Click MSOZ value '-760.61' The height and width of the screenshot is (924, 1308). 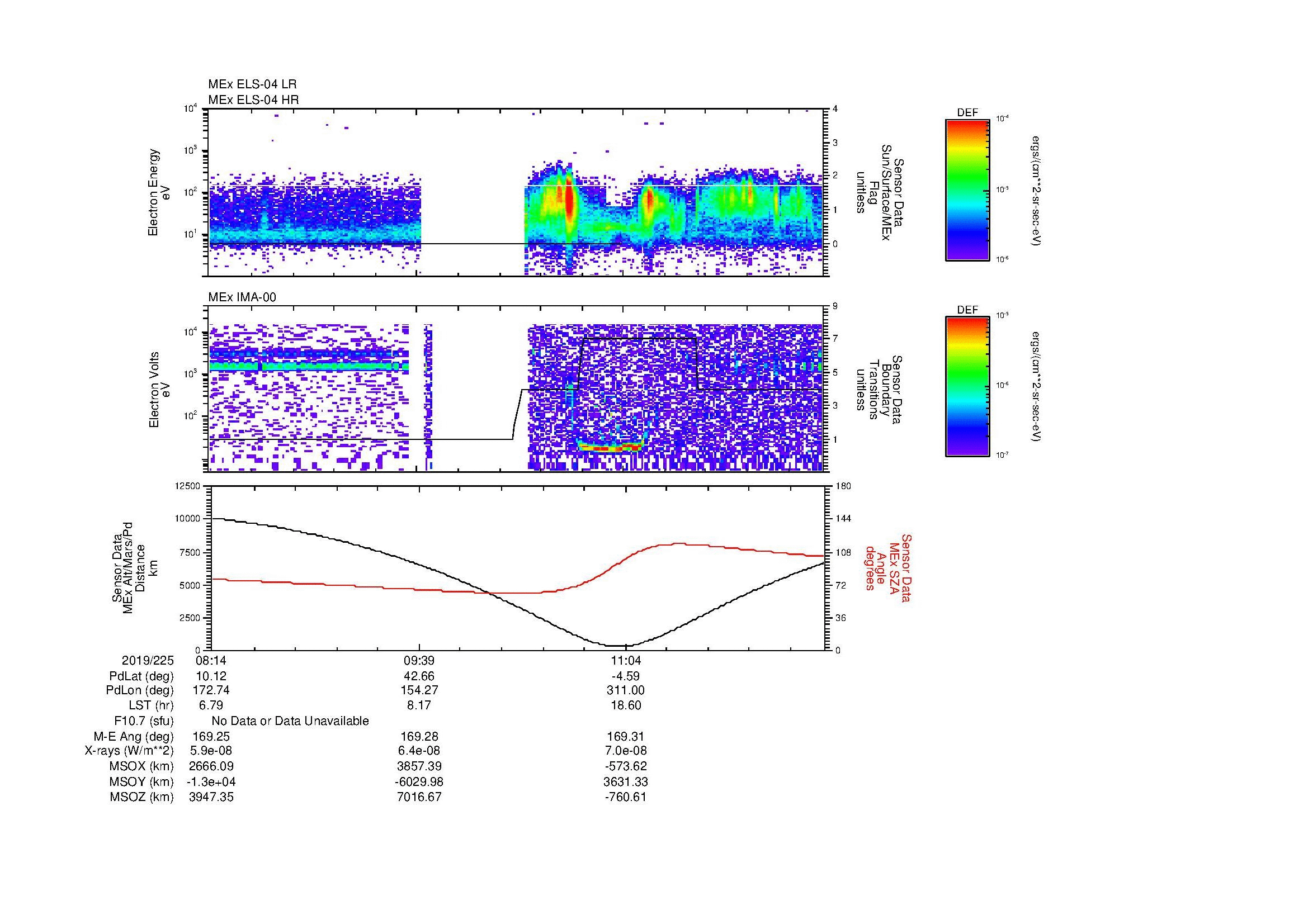626,797
